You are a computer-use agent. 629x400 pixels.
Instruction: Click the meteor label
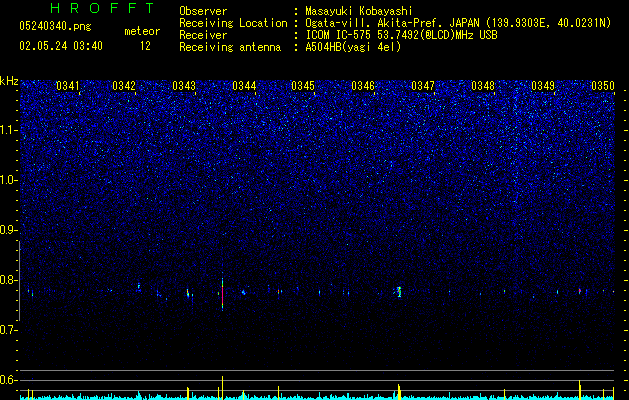tap(142, 31)
